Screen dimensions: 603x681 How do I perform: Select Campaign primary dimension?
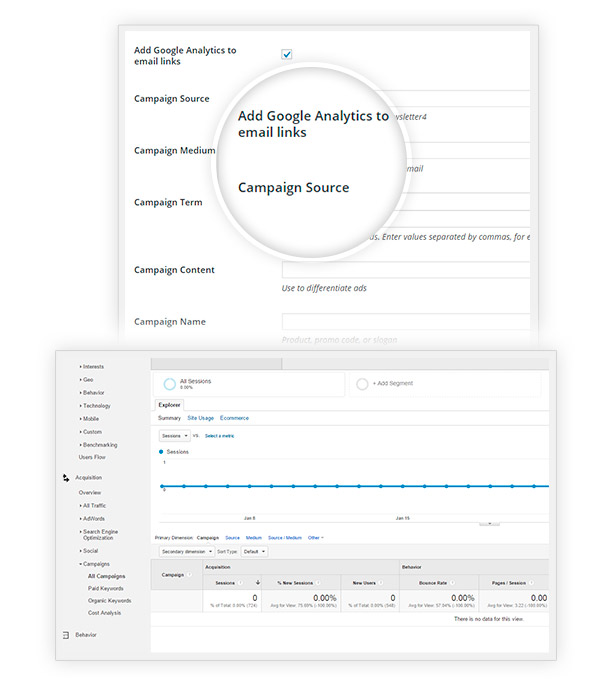click(208, 538)
